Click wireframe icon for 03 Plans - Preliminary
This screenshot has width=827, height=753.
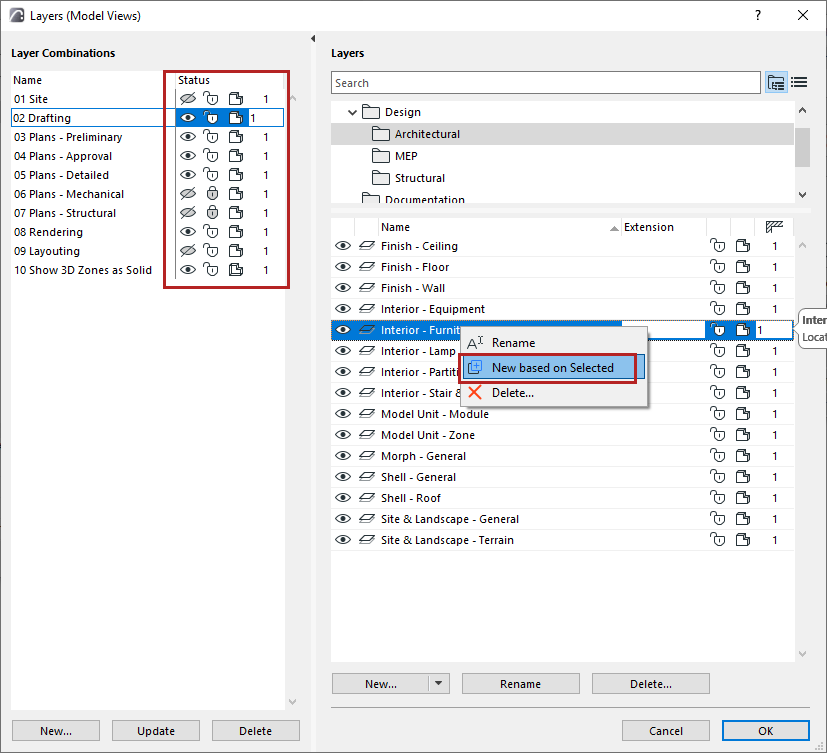[236, 137]
